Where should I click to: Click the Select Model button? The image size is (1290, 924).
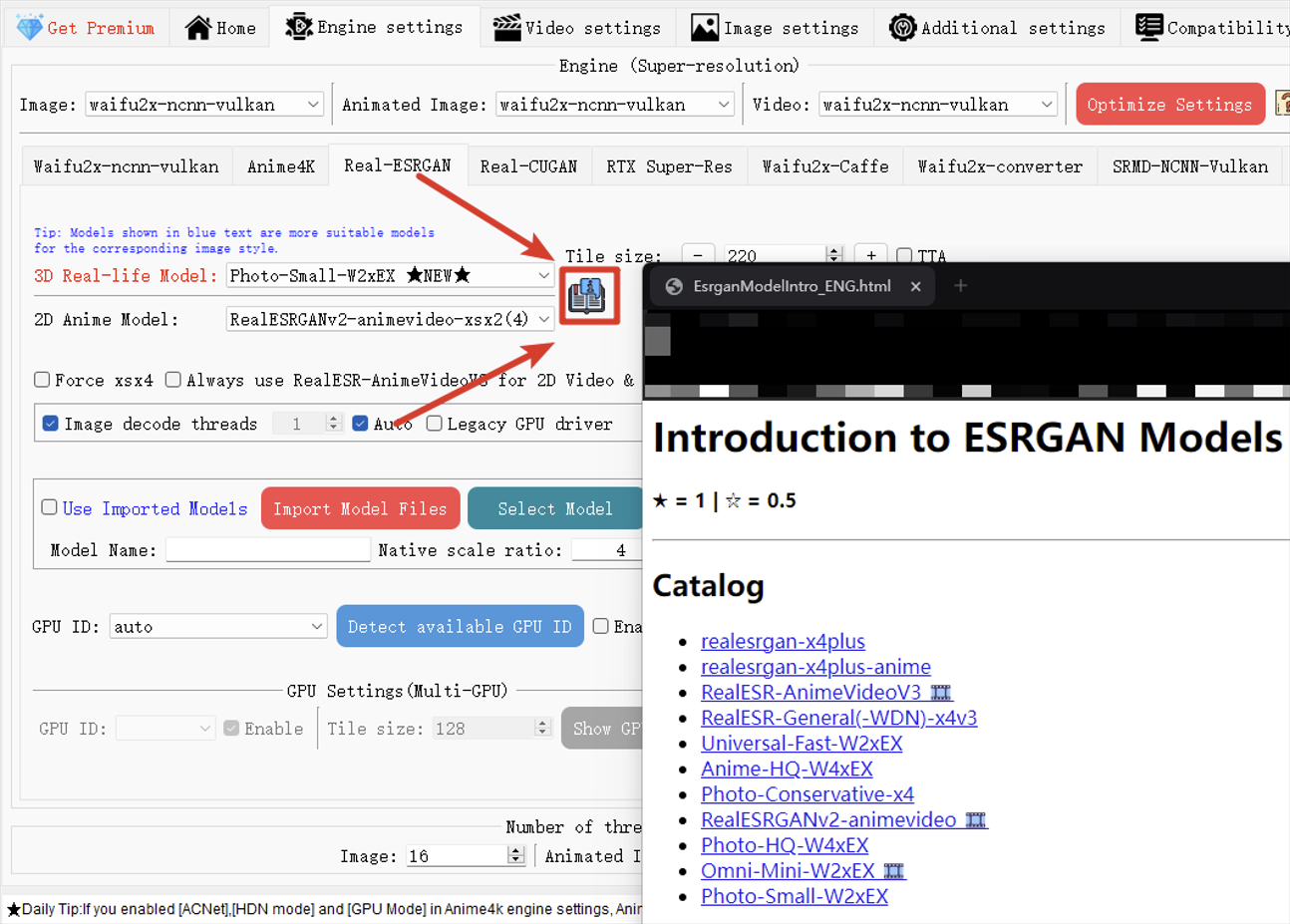pos(555,508)
